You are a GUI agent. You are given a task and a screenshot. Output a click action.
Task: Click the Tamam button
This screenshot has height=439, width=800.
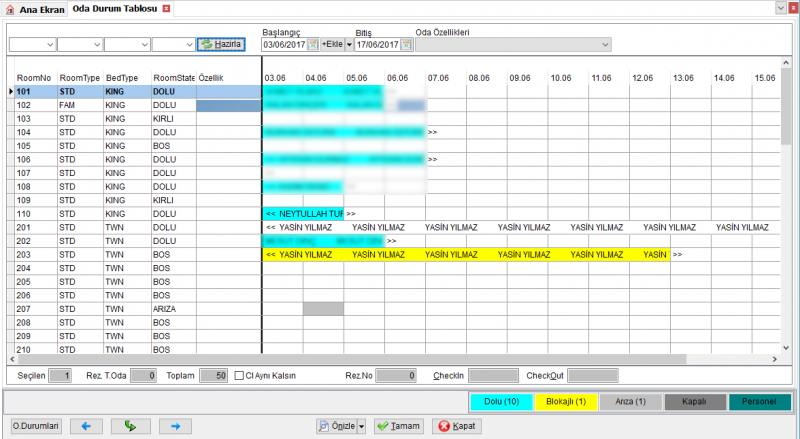click(399, 426)
